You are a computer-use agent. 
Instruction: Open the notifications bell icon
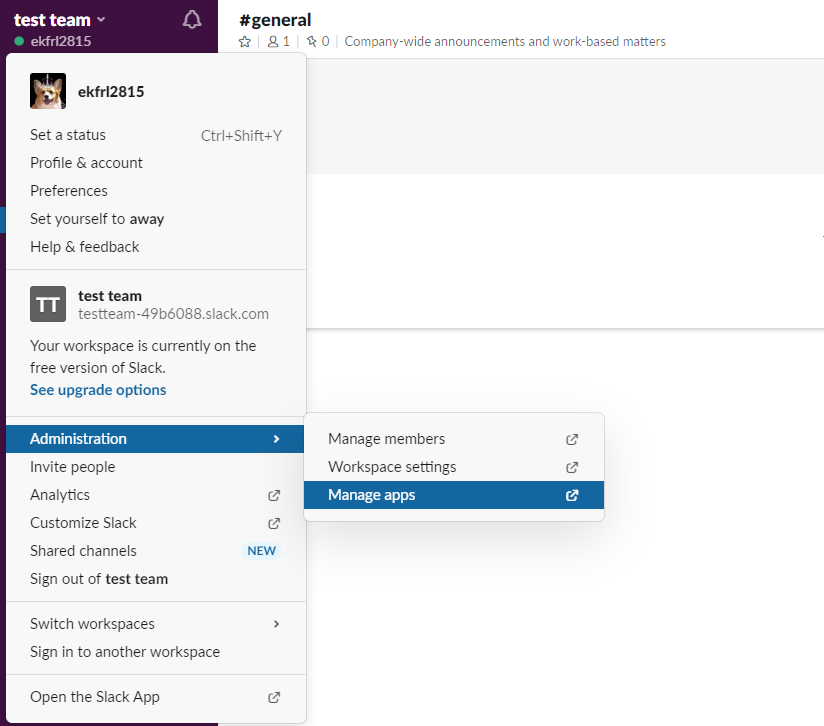(x=192, y=20)
